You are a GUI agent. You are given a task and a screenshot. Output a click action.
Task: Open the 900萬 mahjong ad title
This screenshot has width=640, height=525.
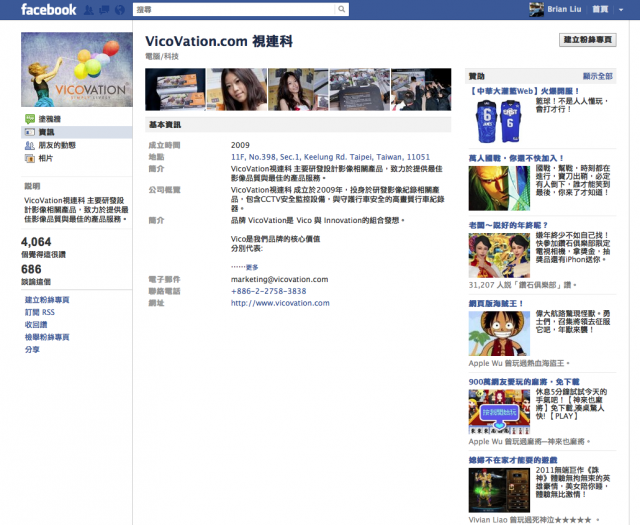coord(524,382)
